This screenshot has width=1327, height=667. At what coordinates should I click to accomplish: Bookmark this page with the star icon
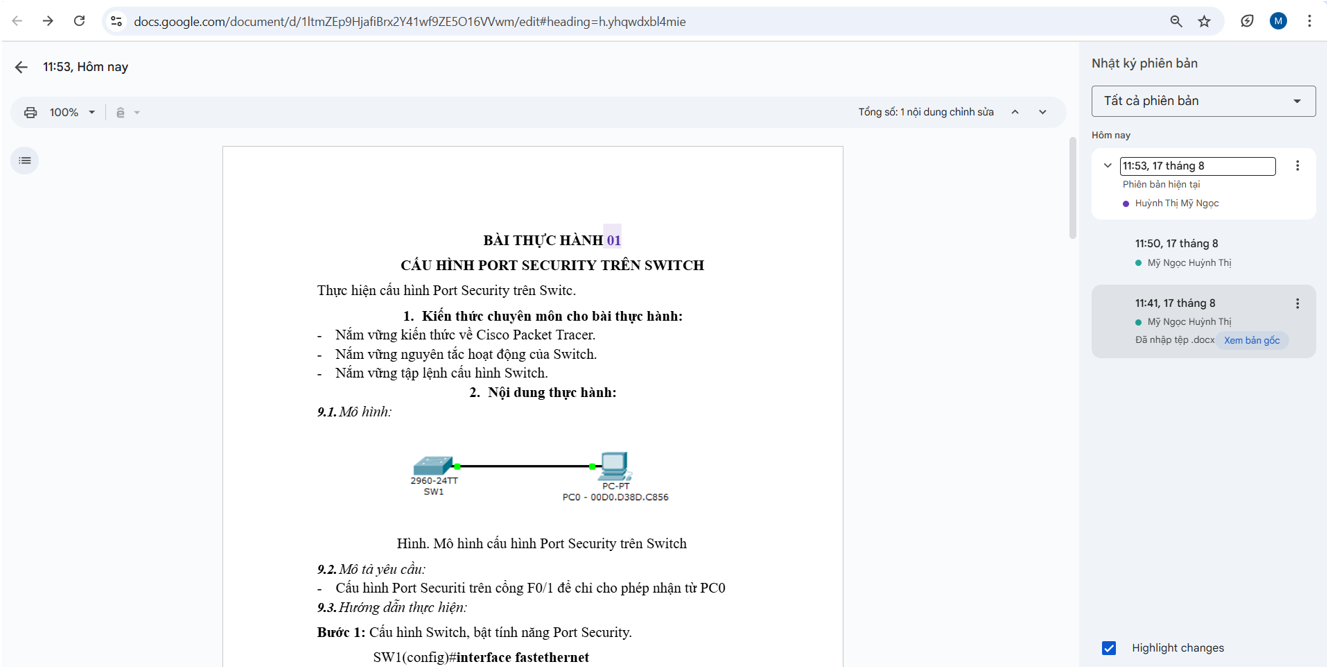point(1204,21)
